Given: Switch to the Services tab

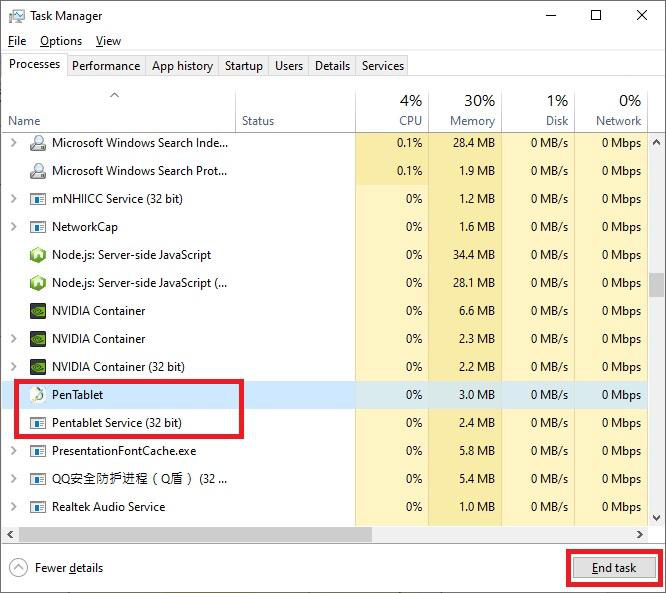Looking at the screenshot, I should tap(383, 66).
